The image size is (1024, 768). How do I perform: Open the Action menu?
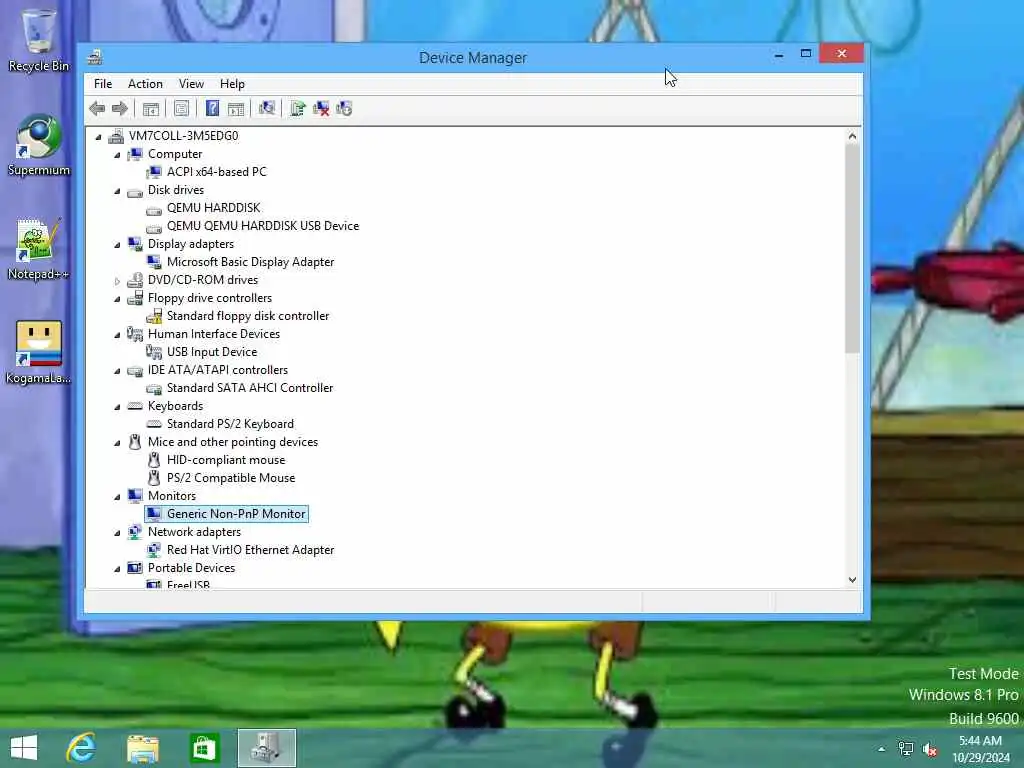145,84
